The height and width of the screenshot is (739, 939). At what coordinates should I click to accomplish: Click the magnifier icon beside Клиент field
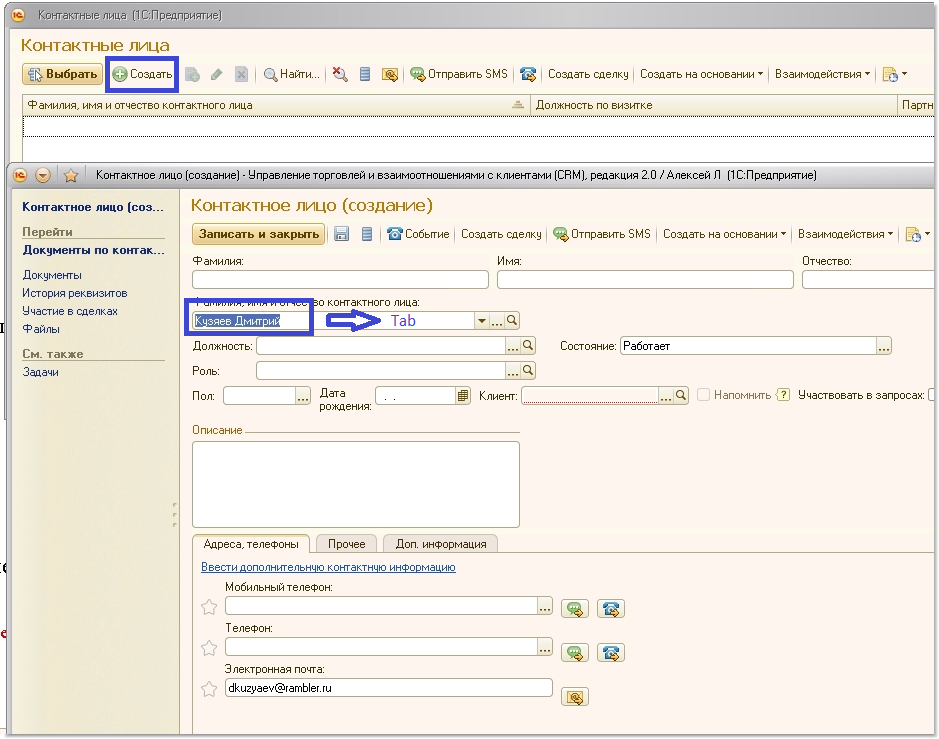point(681,396)
